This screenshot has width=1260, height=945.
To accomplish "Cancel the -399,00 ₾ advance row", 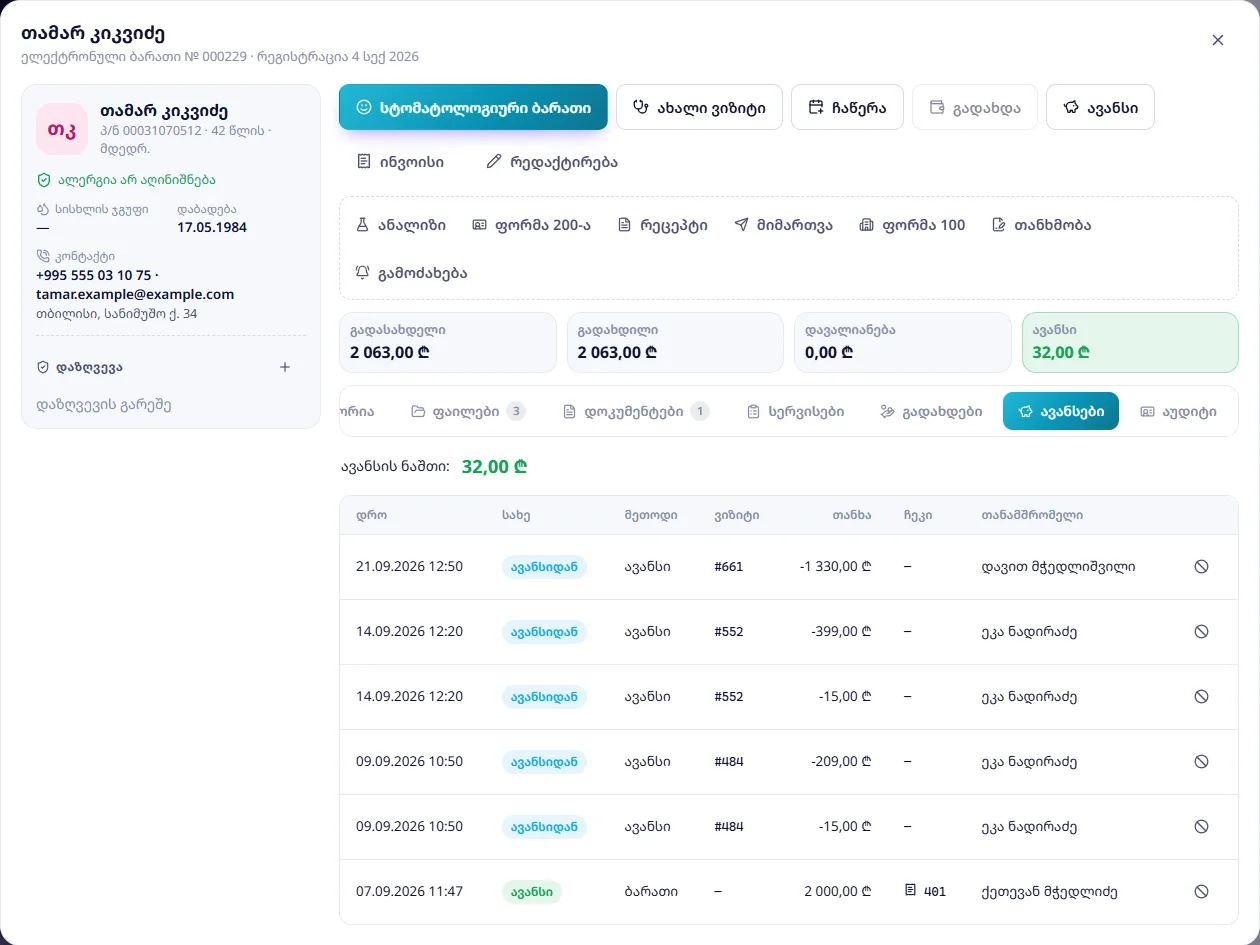I will 1201,631.
